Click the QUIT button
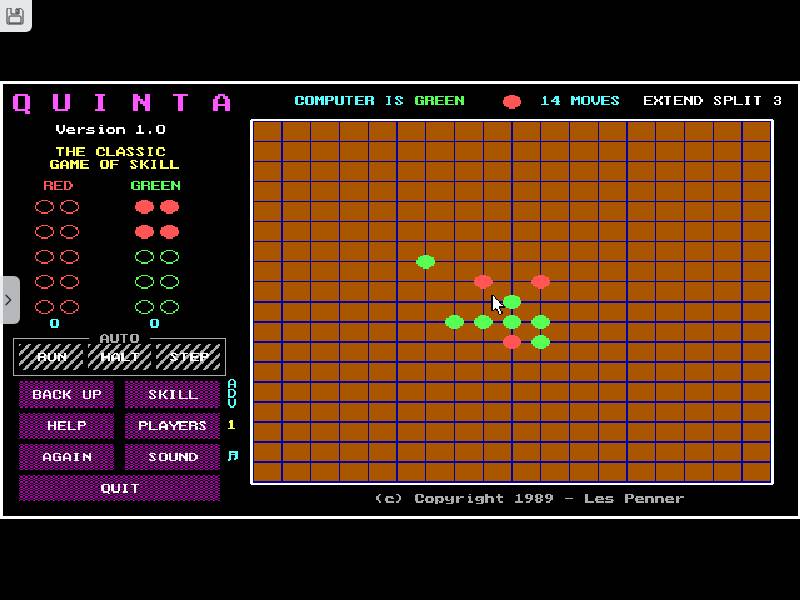 [119, 487]
